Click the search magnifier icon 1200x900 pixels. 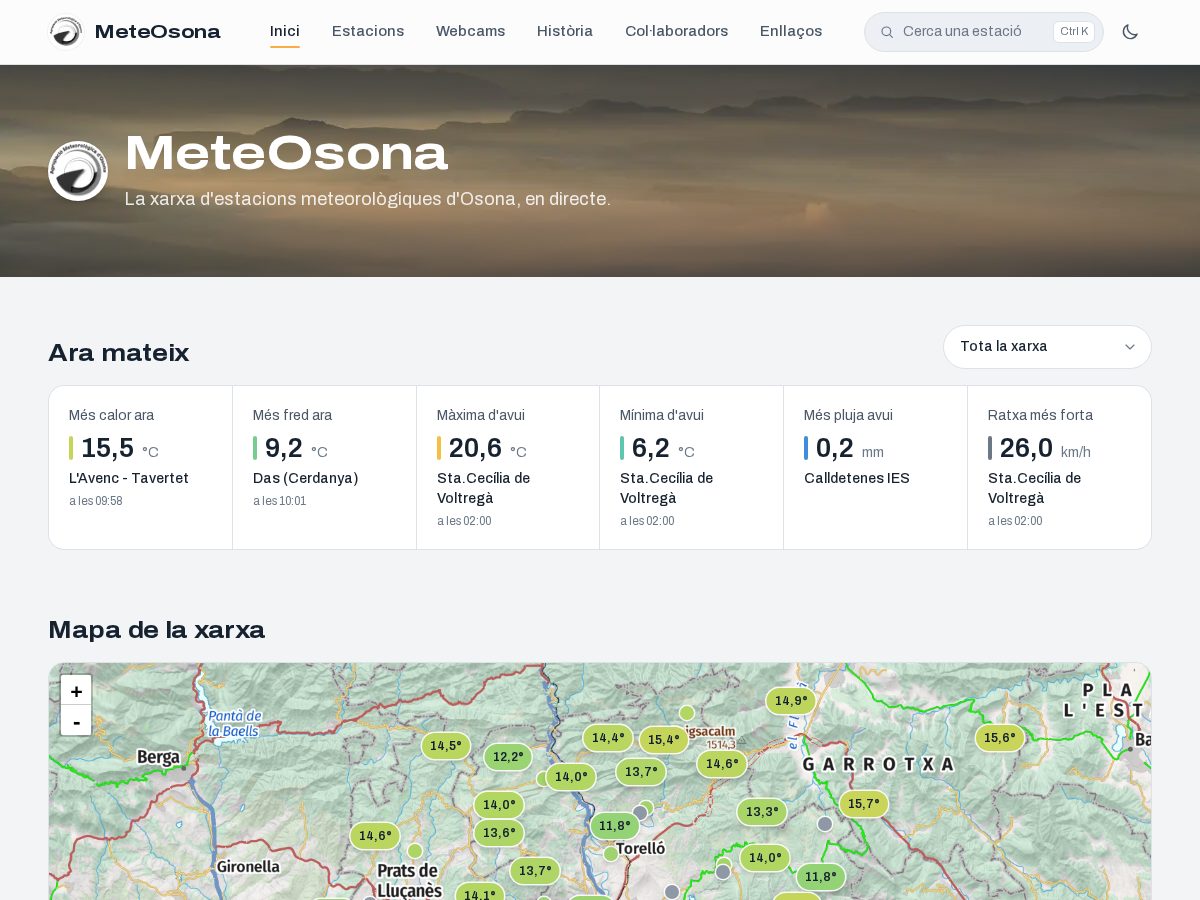[x=887, y=32]
